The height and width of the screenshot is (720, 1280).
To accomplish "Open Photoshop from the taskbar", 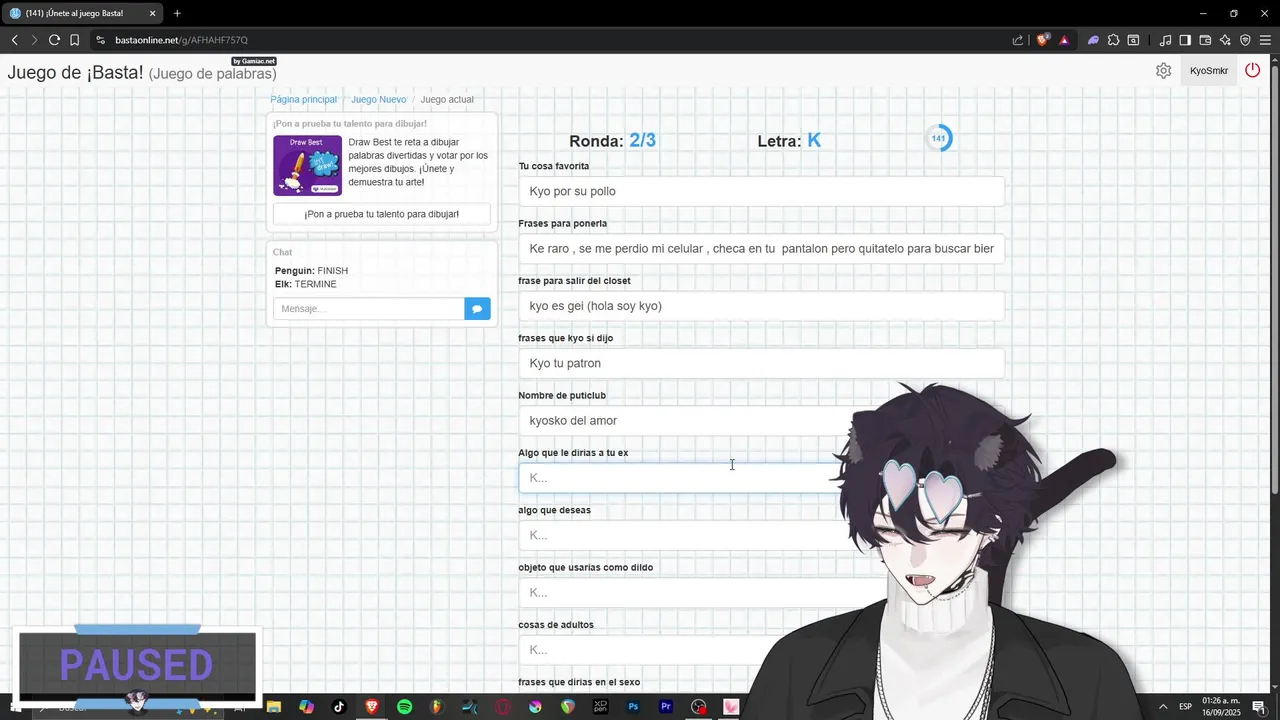I will tap(633, 706).
